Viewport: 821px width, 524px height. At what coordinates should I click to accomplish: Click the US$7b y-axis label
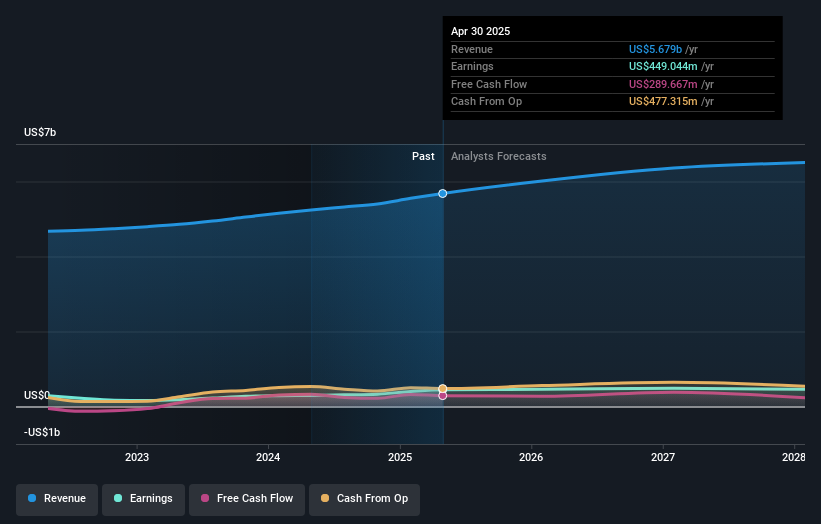click(x=40, y=132)
